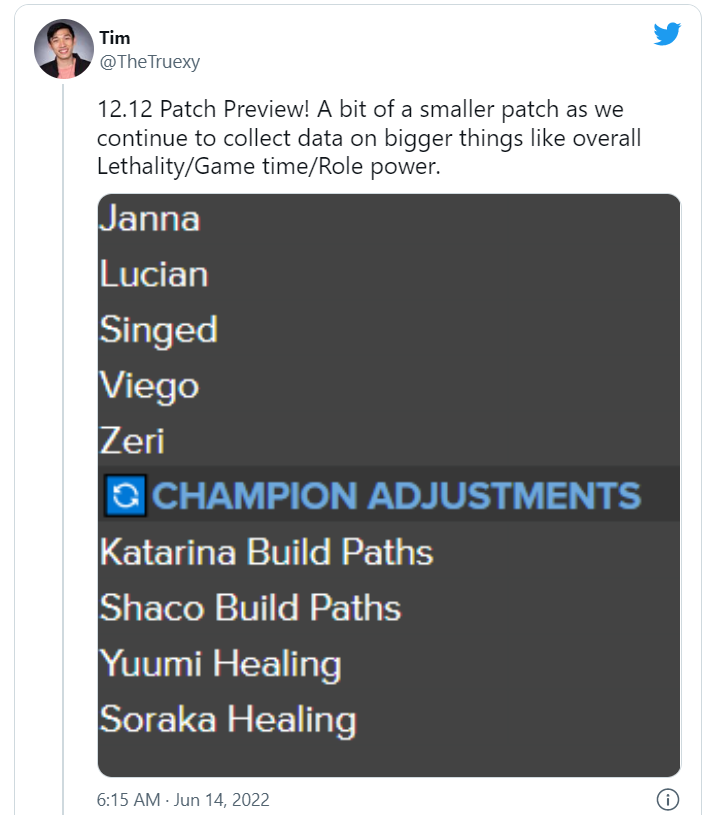Viewport: 721px width, 815px height.
Task: Open the @TheTruexy handle link
Action: (x=150, y=62)
